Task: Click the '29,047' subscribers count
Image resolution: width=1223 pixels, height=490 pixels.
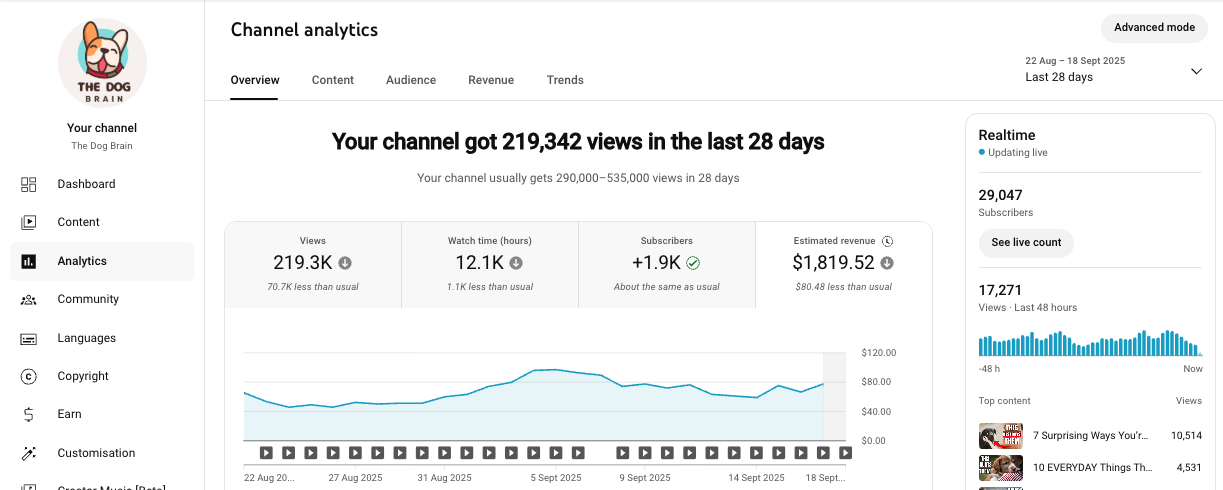Action: tap(1000, 195)
